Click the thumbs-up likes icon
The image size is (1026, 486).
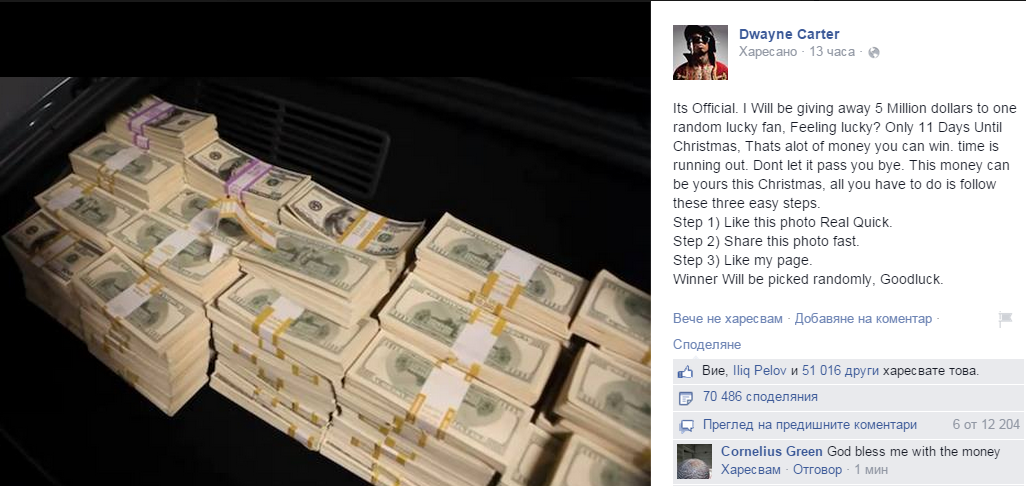pyautogui.click(x=685, y=372)
